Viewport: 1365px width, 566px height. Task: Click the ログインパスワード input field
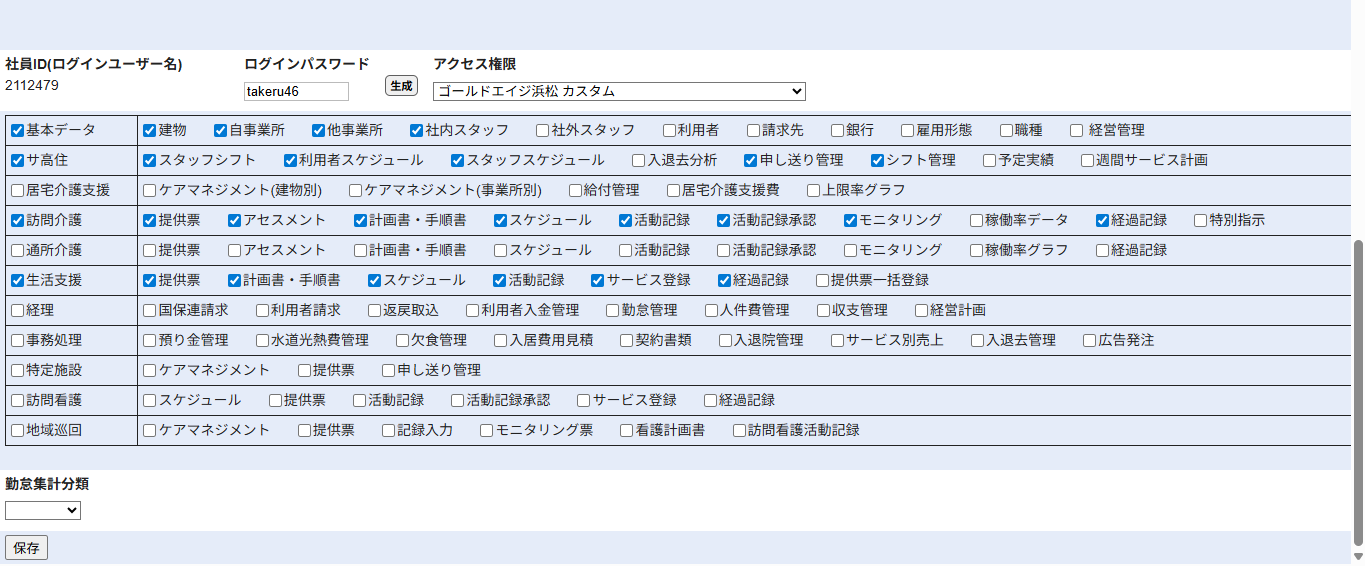296,91
